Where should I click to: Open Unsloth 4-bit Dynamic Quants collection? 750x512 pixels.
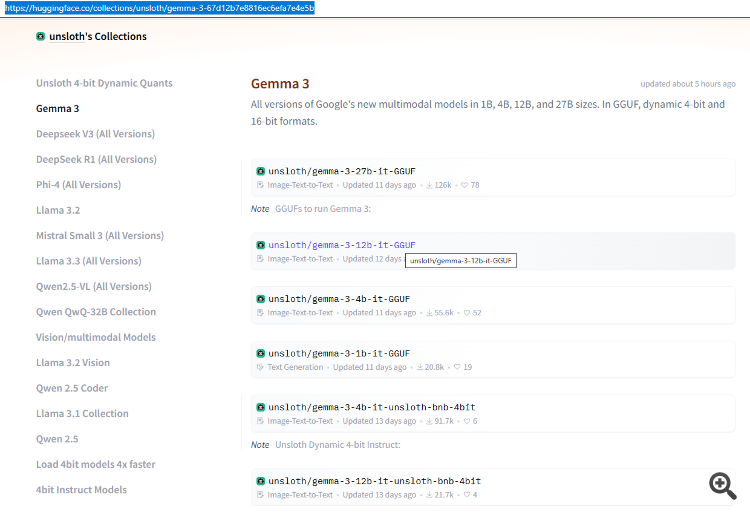tap(104, 83)
